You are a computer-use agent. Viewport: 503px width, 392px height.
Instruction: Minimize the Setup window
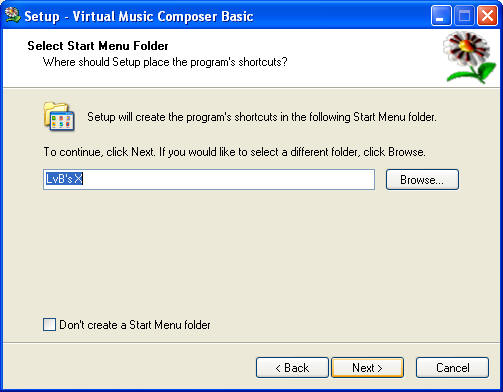click(x=441, y=16)
